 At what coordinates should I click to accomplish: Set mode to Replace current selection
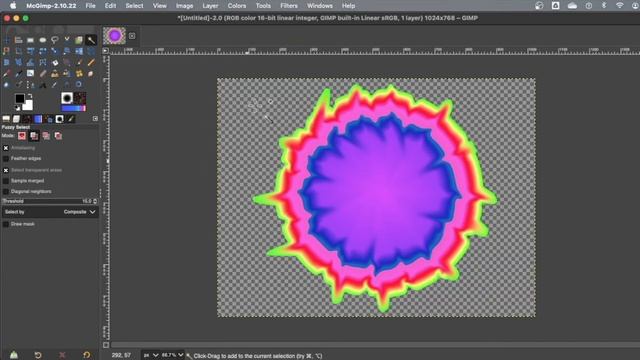coord(22,136)
